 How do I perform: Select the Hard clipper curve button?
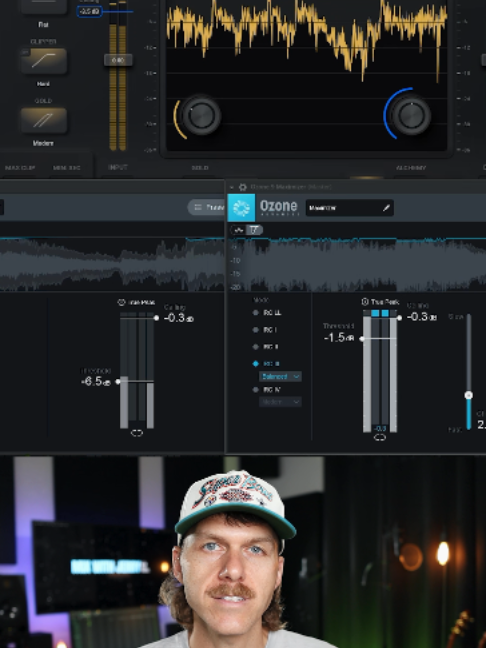tap(43, 61)
